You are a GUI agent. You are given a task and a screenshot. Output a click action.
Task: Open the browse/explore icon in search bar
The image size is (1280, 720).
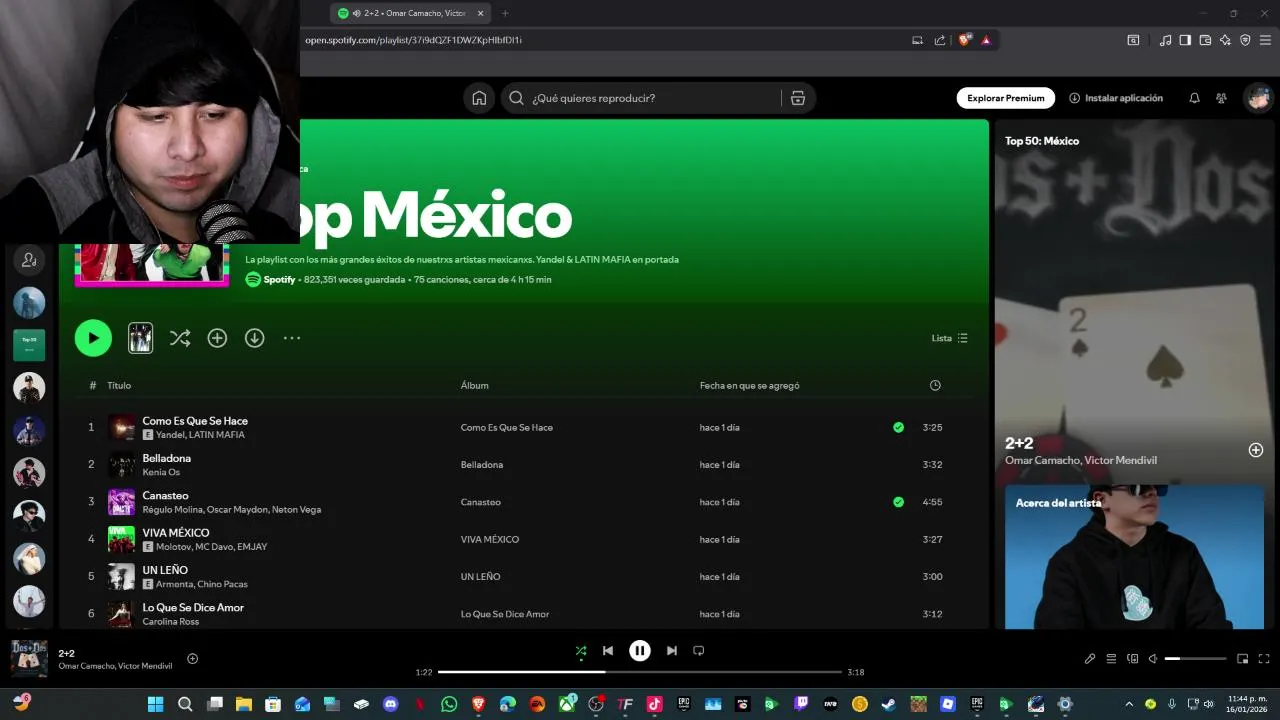click(x=797, y=98)
